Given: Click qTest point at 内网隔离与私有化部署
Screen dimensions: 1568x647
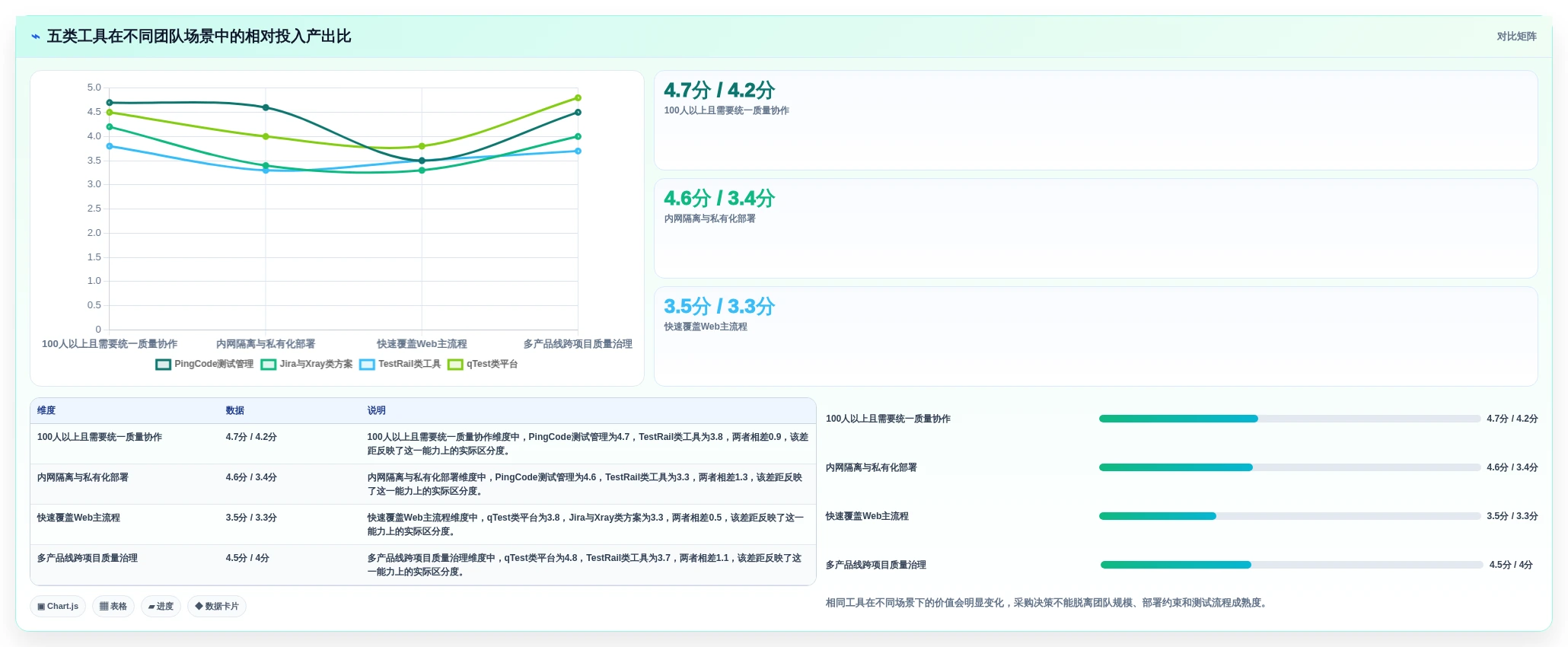Looking at the screenshot, I should pyautogui.click(x=266, y=136).
